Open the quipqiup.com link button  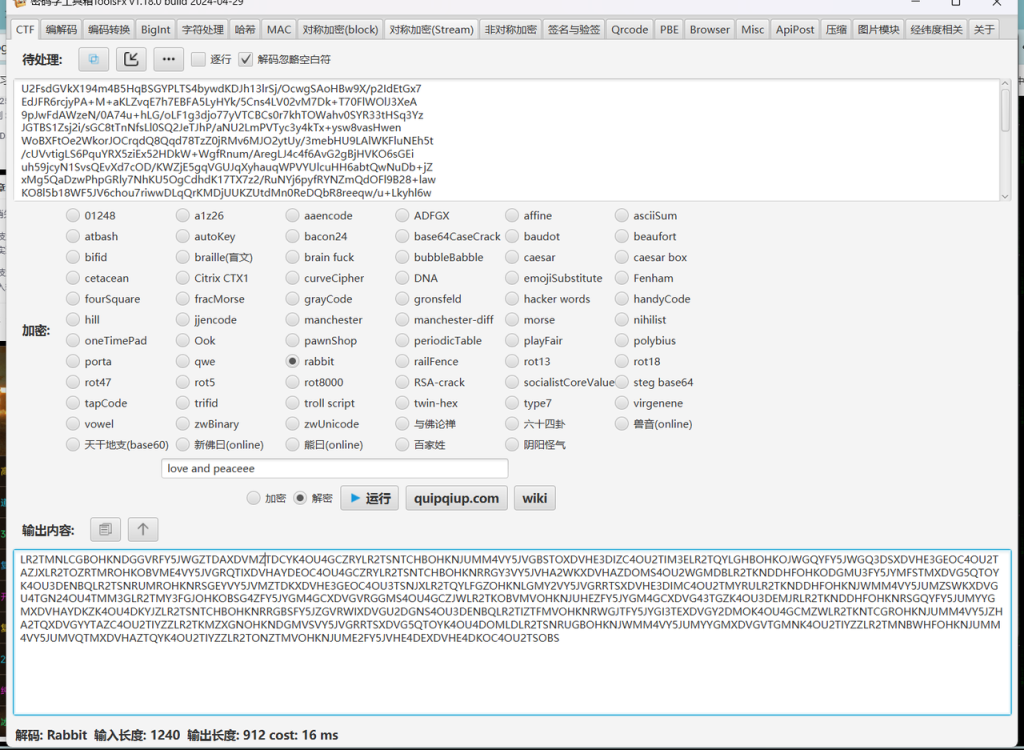point(455,498)
